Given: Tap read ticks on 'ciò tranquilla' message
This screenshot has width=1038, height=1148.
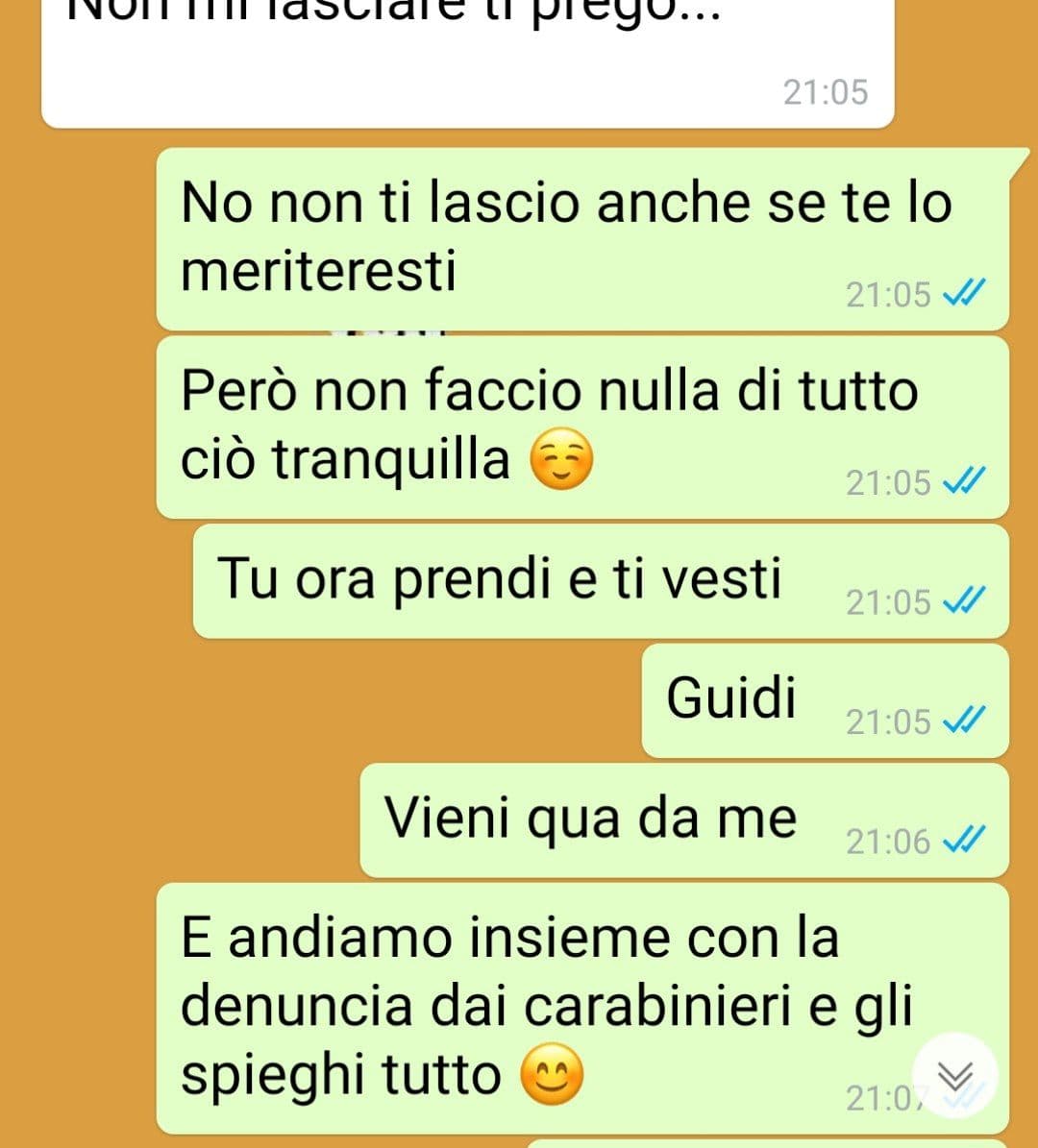Looking at the screenshot, I should pyautogui.click(x=964, y=481).
